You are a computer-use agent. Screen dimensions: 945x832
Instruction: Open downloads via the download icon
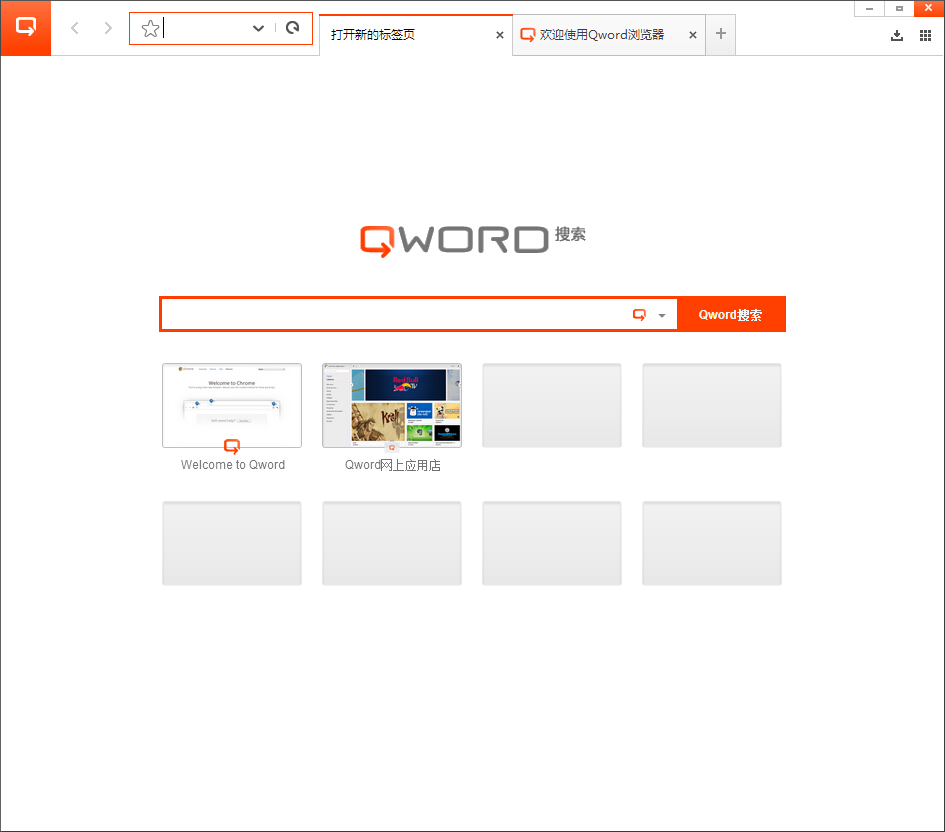click(897, 36)
